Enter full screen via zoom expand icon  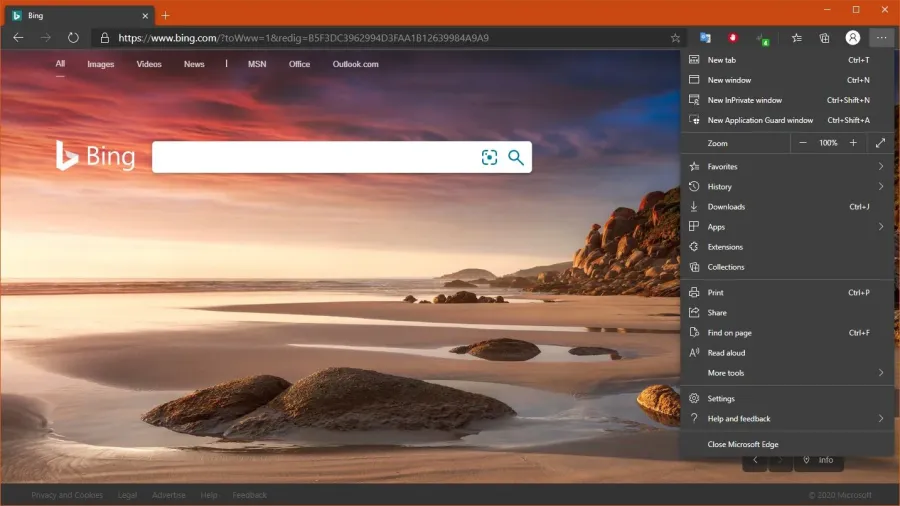coord(880,143)
